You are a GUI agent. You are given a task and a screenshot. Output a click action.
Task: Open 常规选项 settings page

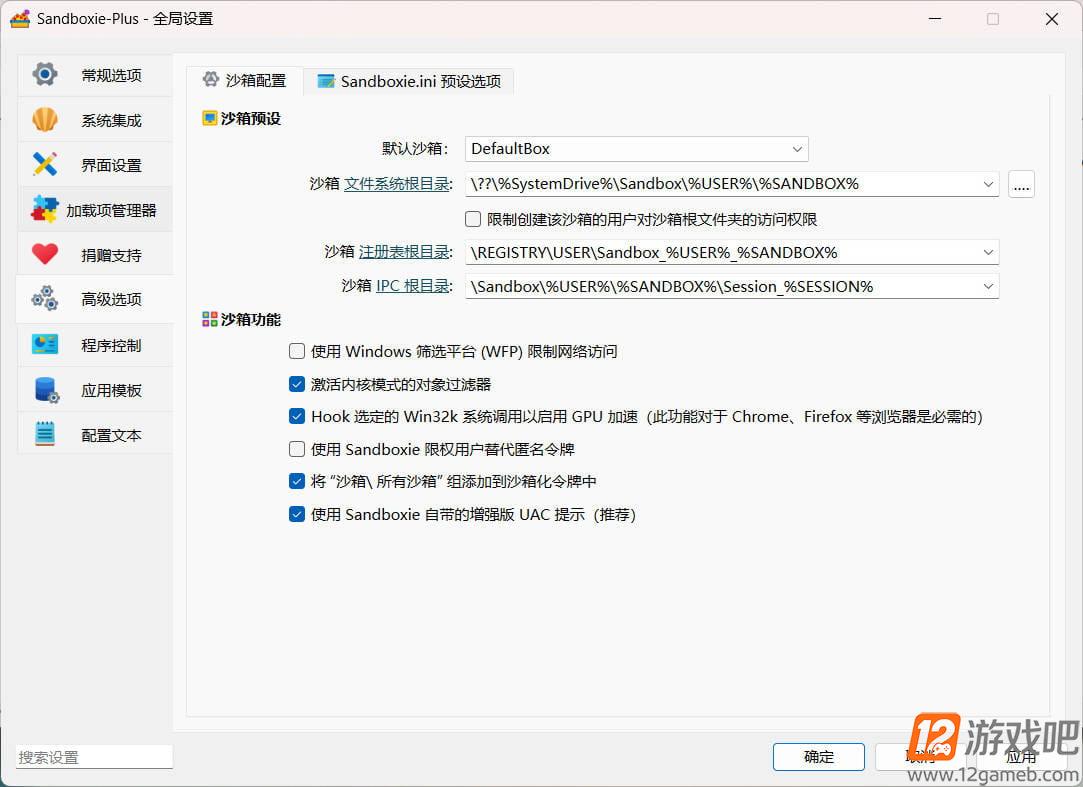(95, 75)
